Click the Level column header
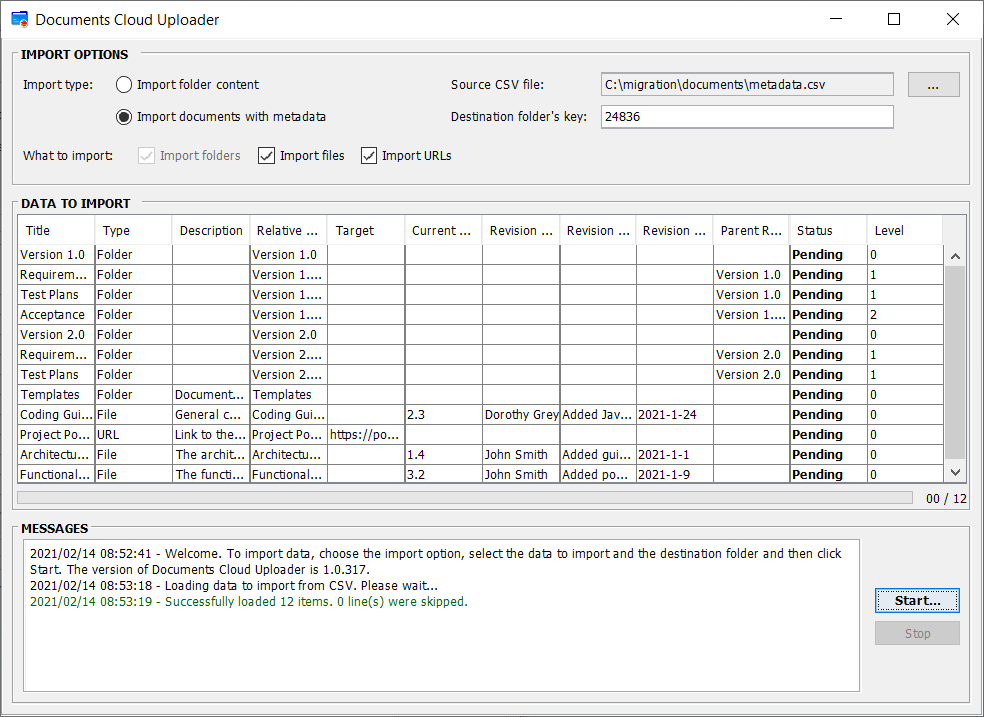Screen dimensions: 984x717 [x=903, y=230]
